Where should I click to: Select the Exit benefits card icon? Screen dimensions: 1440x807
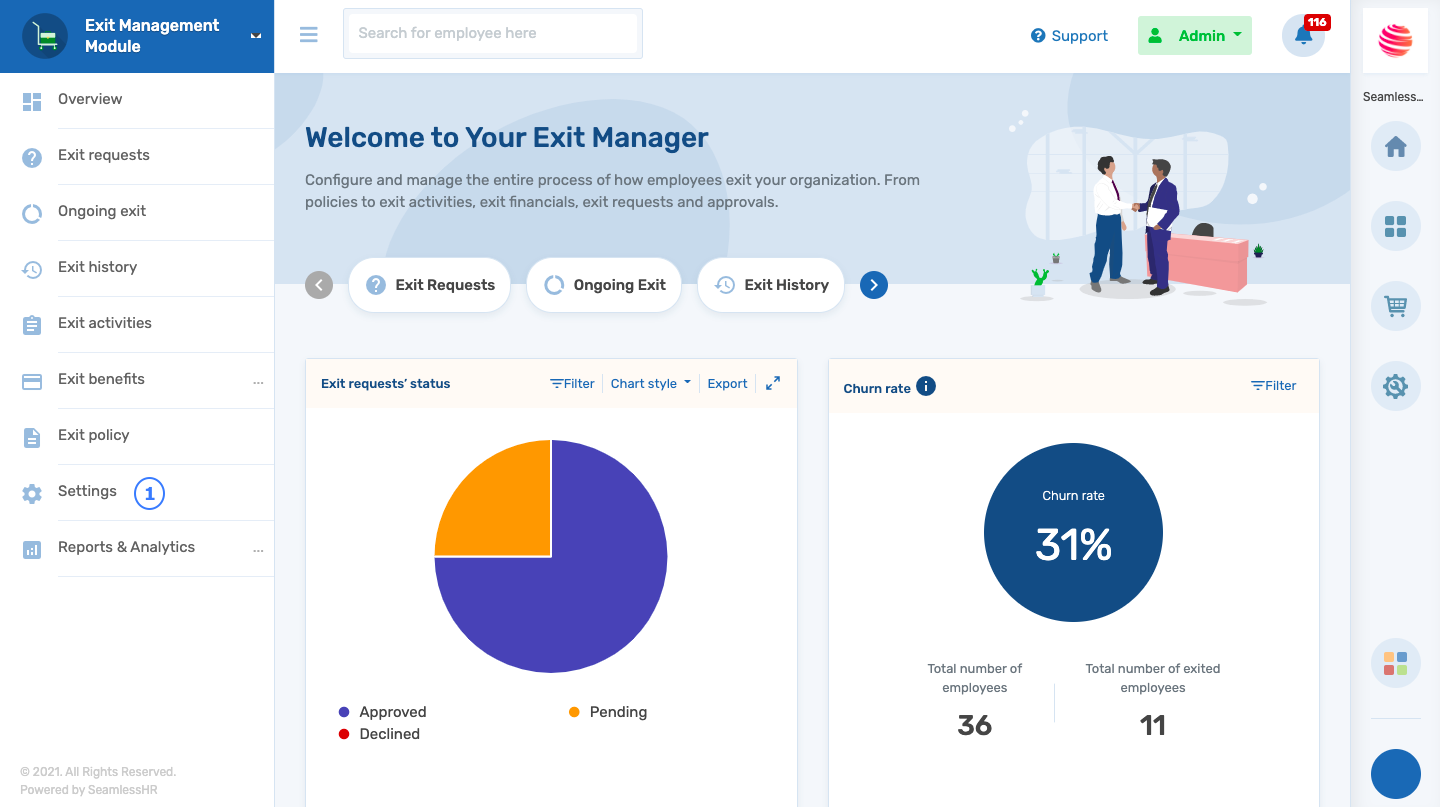point(31,380)
